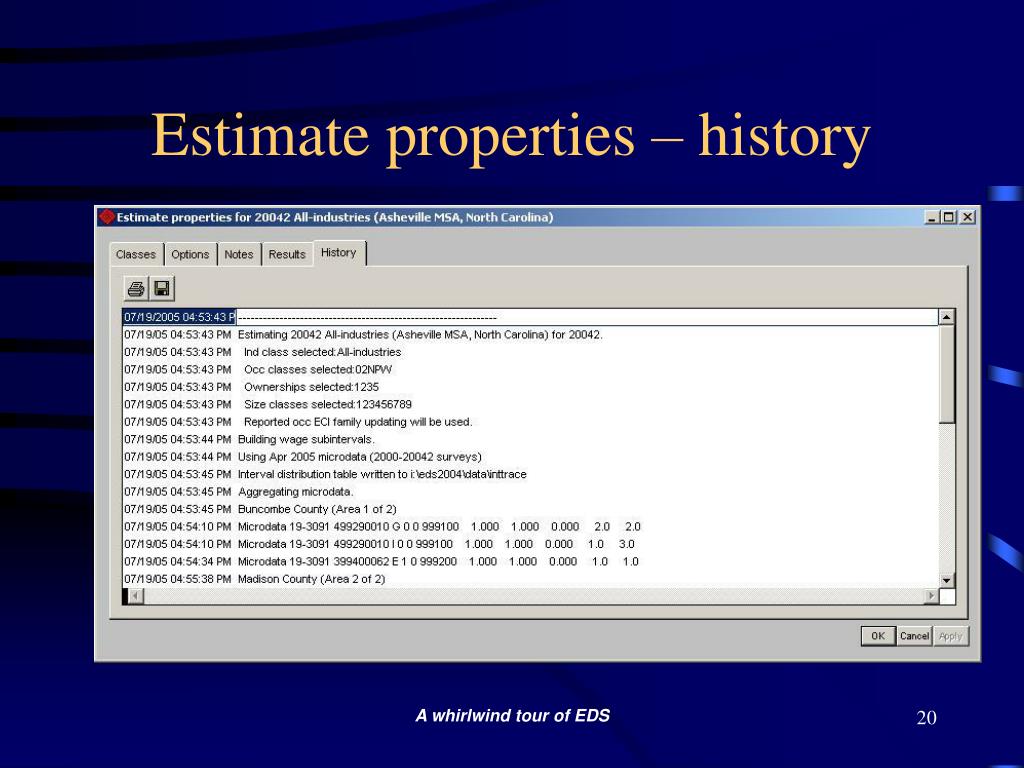Minimize the Estimate properties window
Image resolution: width=1024 pixels, height=768 pixels.
(932, 217)
